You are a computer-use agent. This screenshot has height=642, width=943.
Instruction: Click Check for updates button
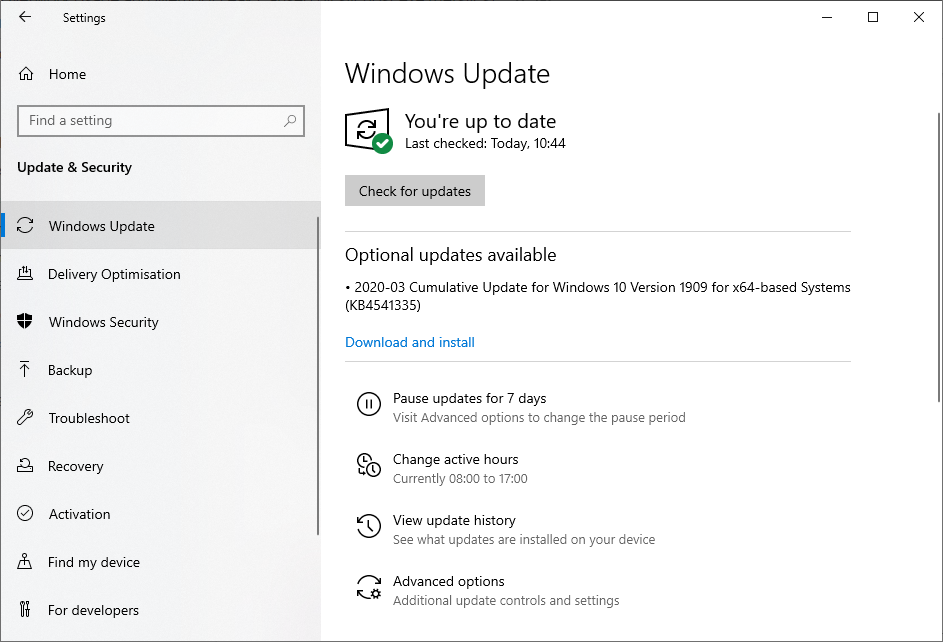tap(414, 191)
